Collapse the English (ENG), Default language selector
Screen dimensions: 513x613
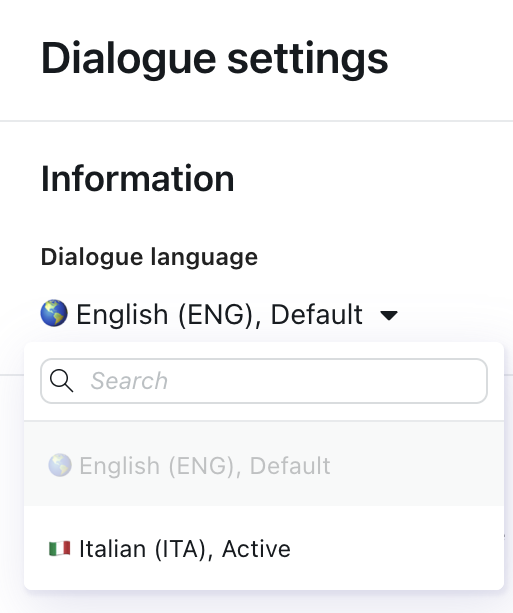(x=219, y=314)
